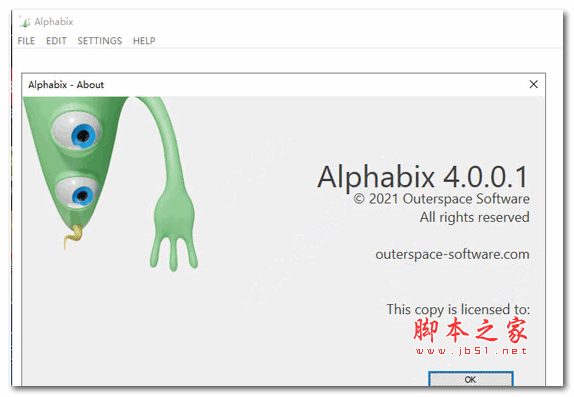The image size is (574, 397).
Task: Click the 'Alphabix - About' dialog title
Action: [x=66, y=85]
